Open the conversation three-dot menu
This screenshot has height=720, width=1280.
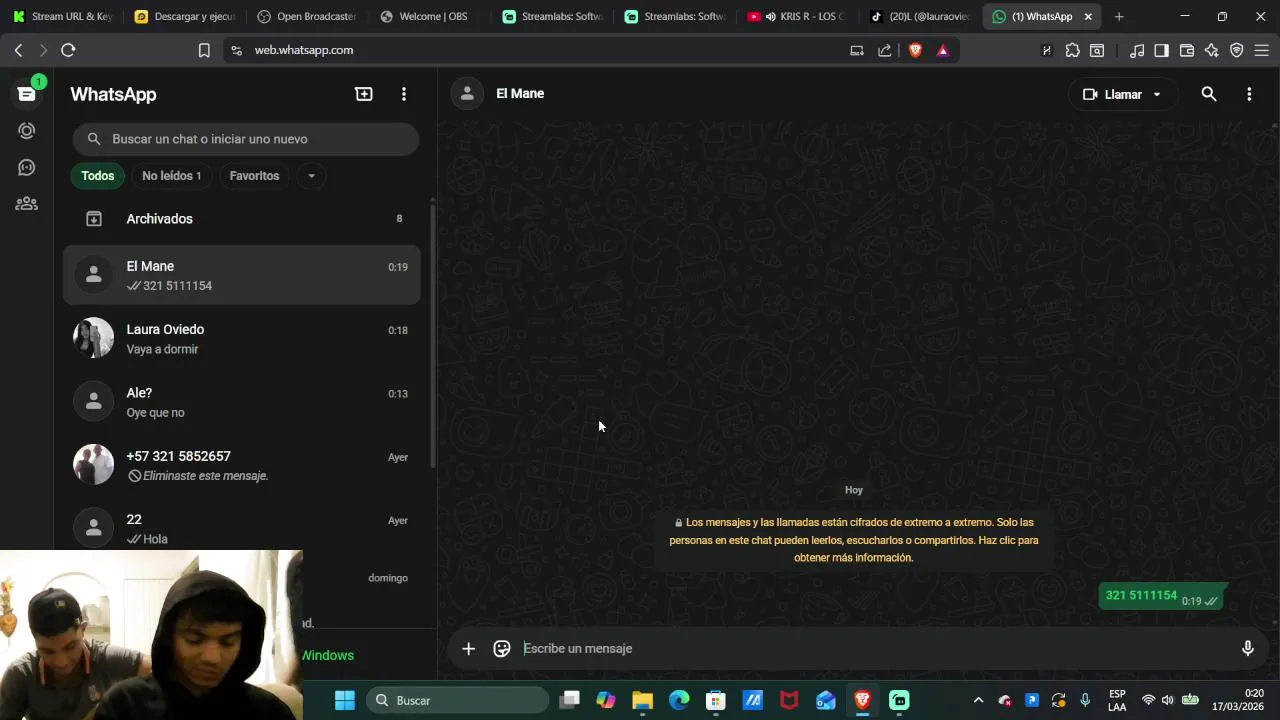[x=1249, y=94]
